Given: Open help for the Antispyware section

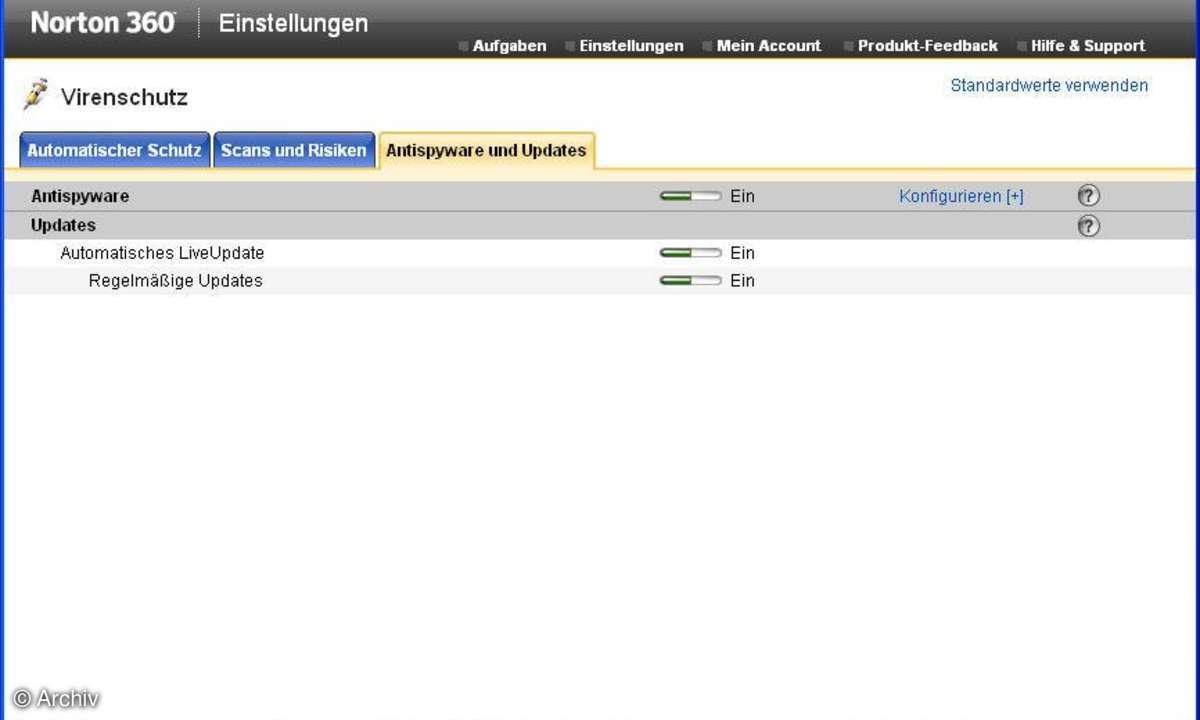Looking at the screenshot, I should pyautogui.click(x=1089, y=196).
